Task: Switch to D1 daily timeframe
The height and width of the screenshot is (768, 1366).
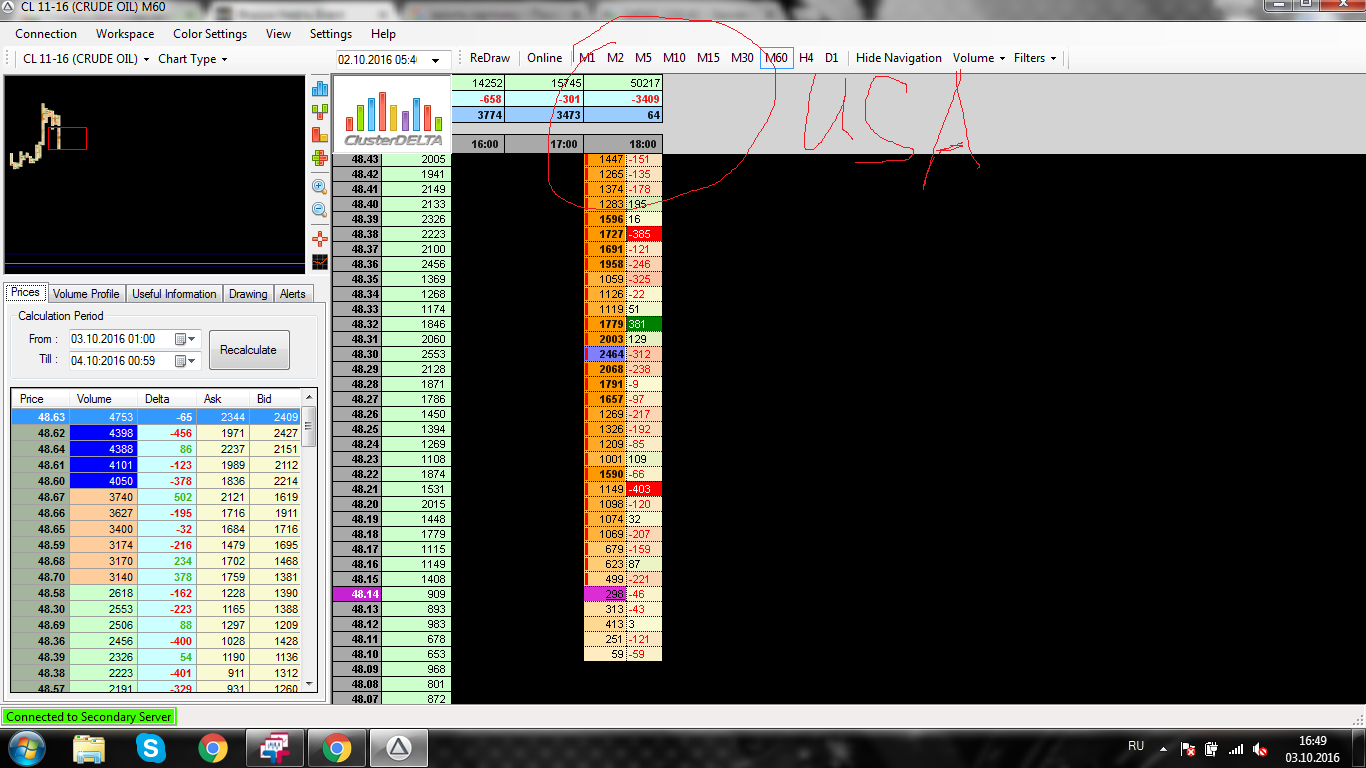Action: pyautogui.click(x=832, y=58)
